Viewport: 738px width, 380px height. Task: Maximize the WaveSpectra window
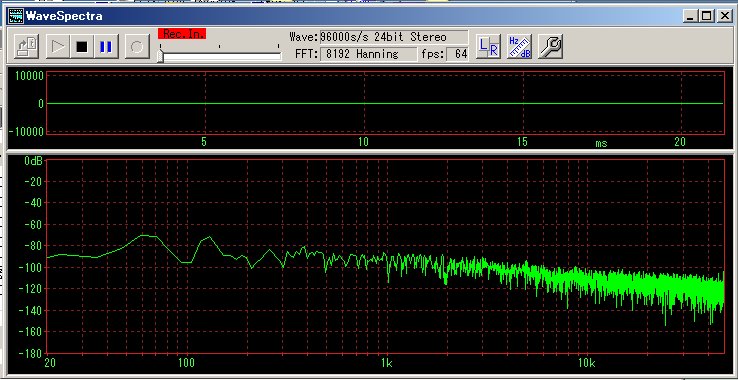(x=707, y=16)
